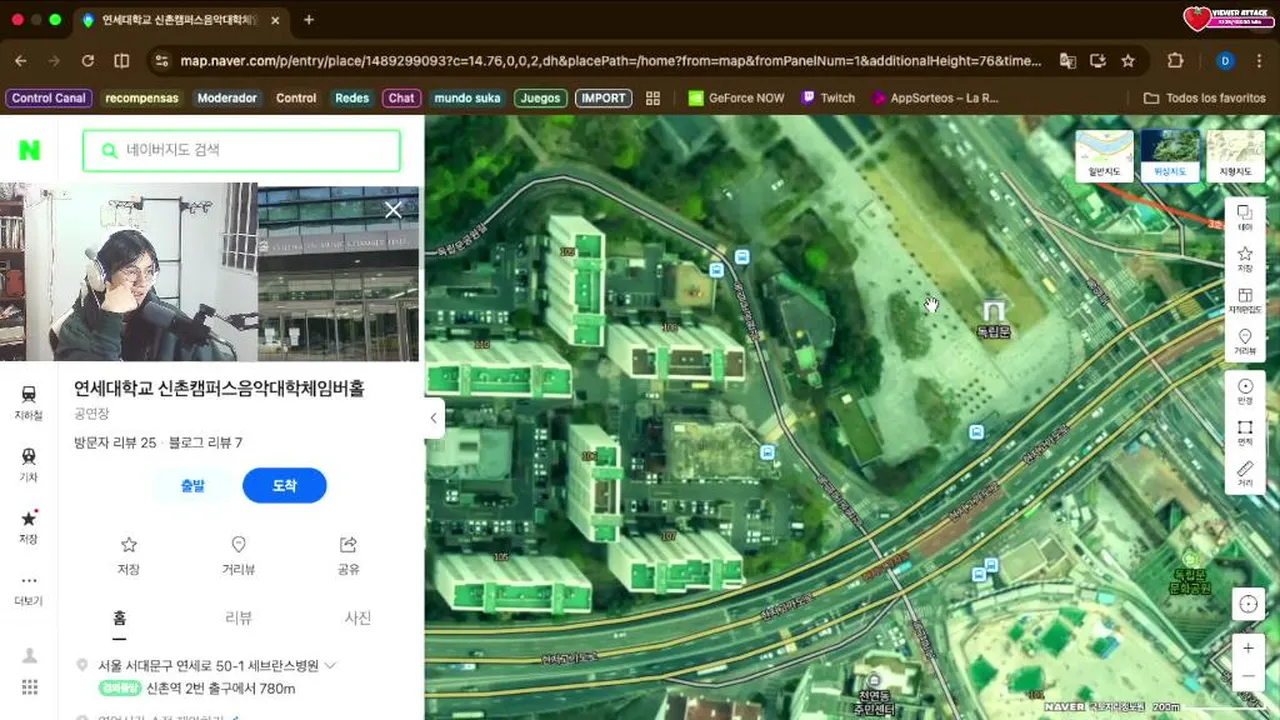
Task: Open a new browser tab
Action: (x=308, y=20)
